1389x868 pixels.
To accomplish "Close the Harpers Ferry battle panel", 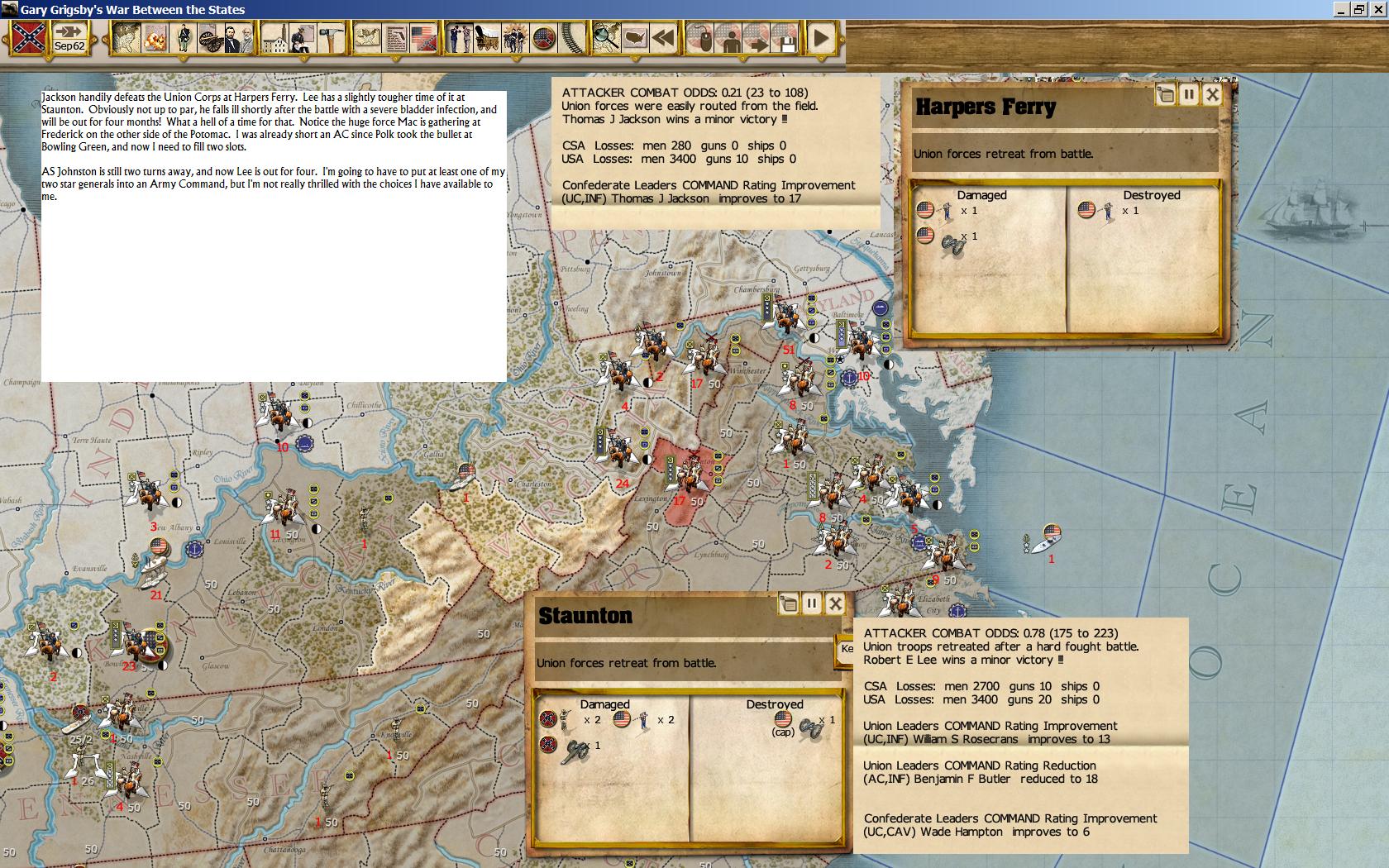I will tap(1212, 94).
